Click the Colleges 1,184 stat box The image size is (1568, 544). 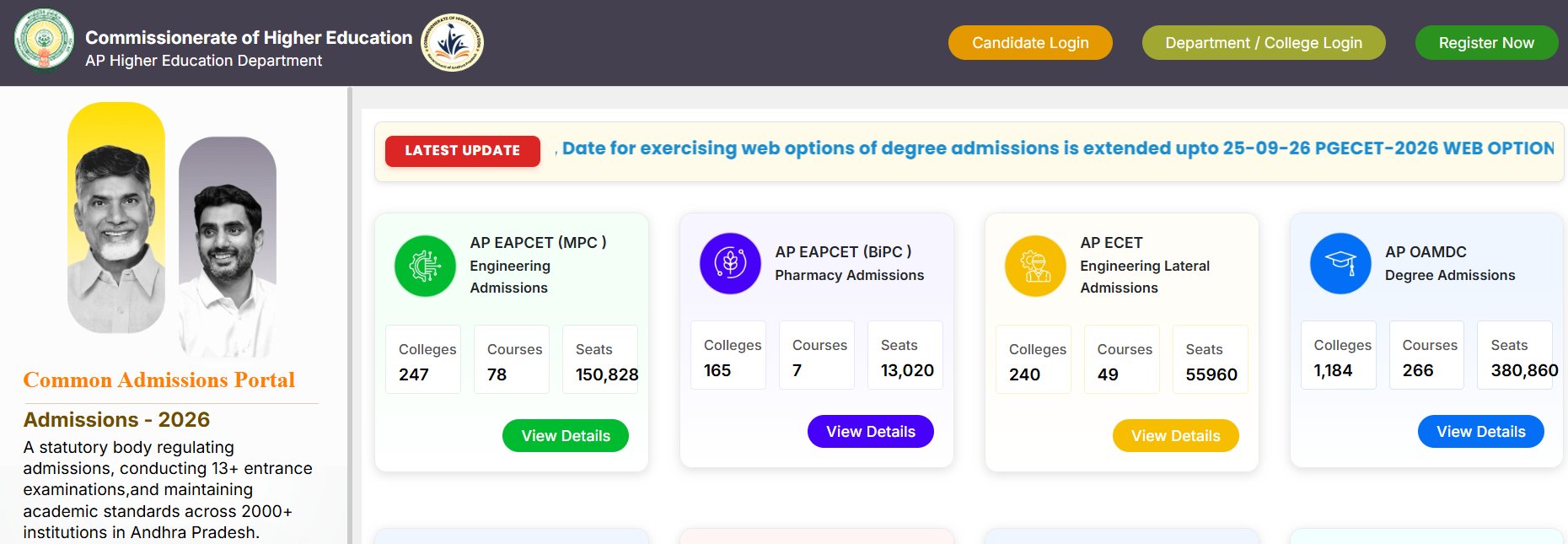pos(1339,355)
